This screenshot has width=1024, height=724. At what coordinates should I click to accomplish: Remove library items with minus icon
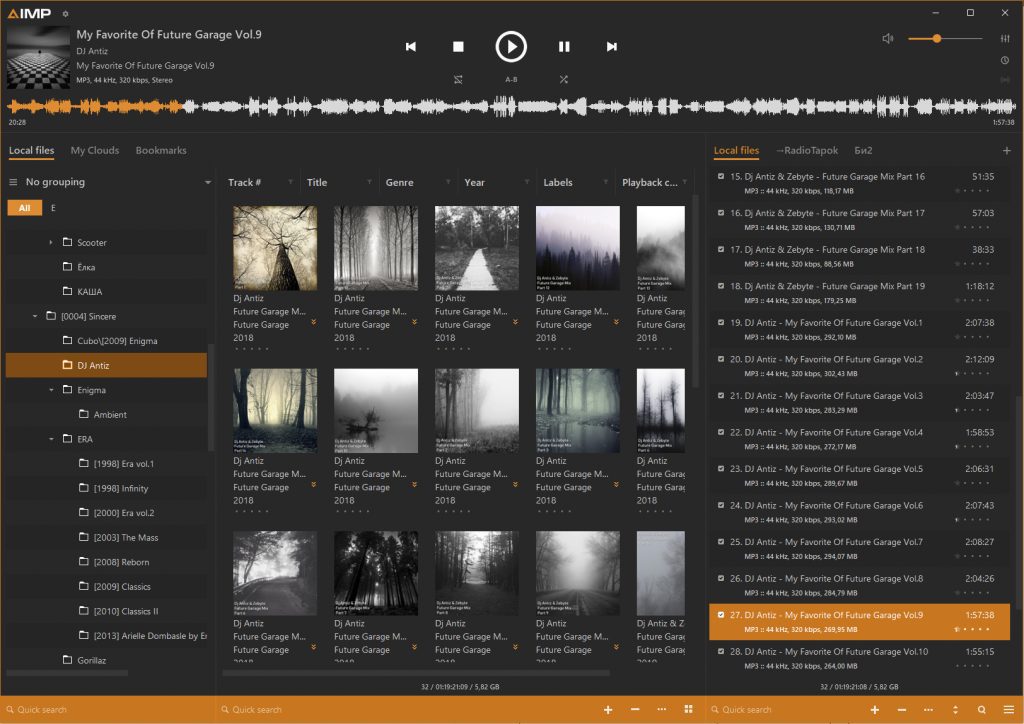pos(635,710)
